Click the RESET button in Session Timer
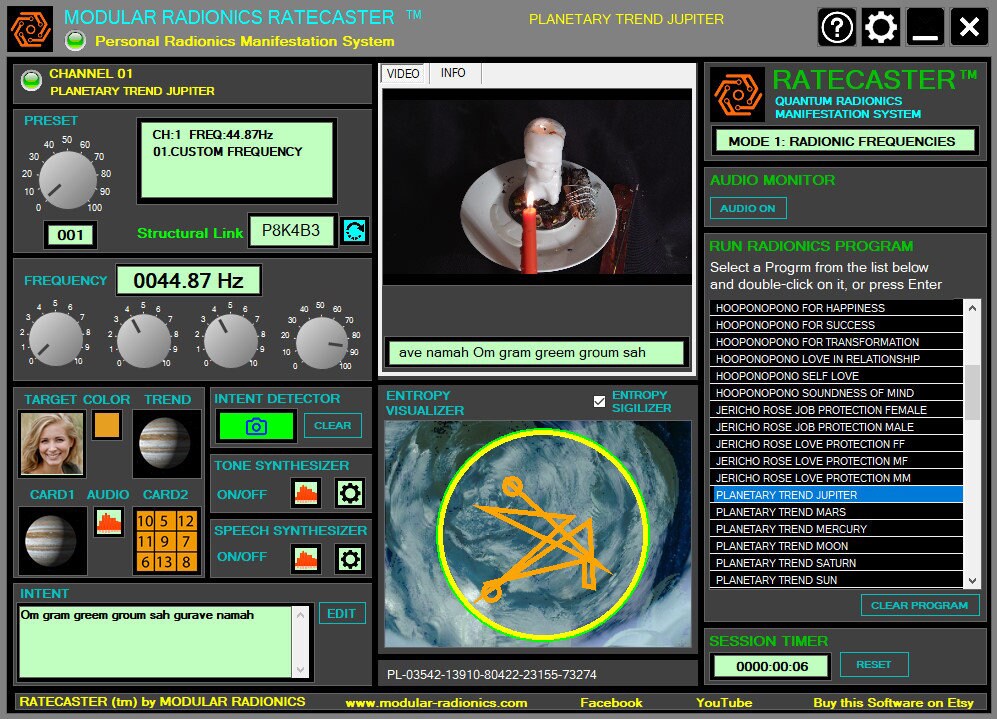This screenshot has width=997, height=719. [872, 664]
